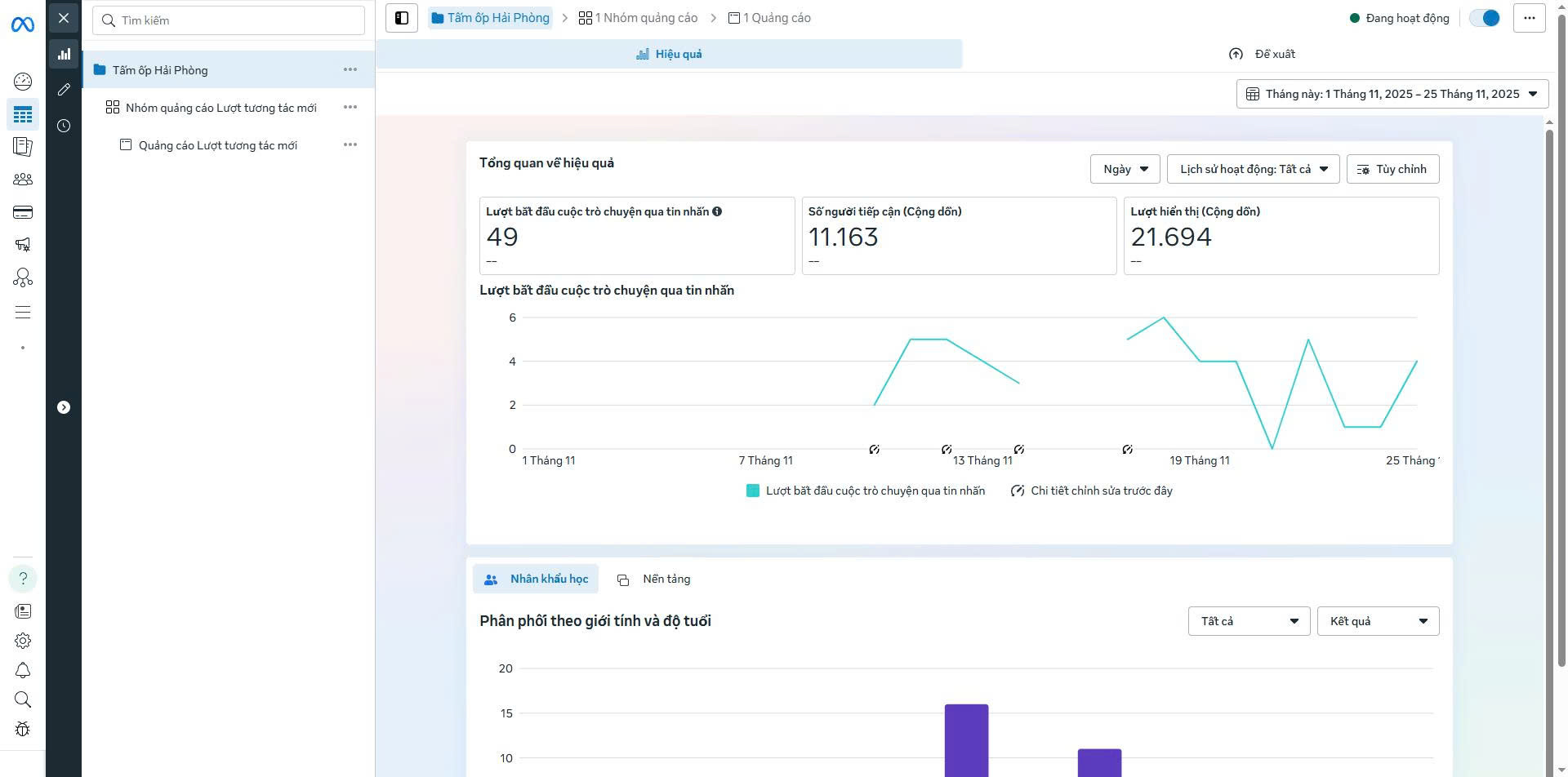Viewport: 1568px width, 777px height.
Task: Open the Ngày time breakdown dropdown
Action: (1125, 169)
